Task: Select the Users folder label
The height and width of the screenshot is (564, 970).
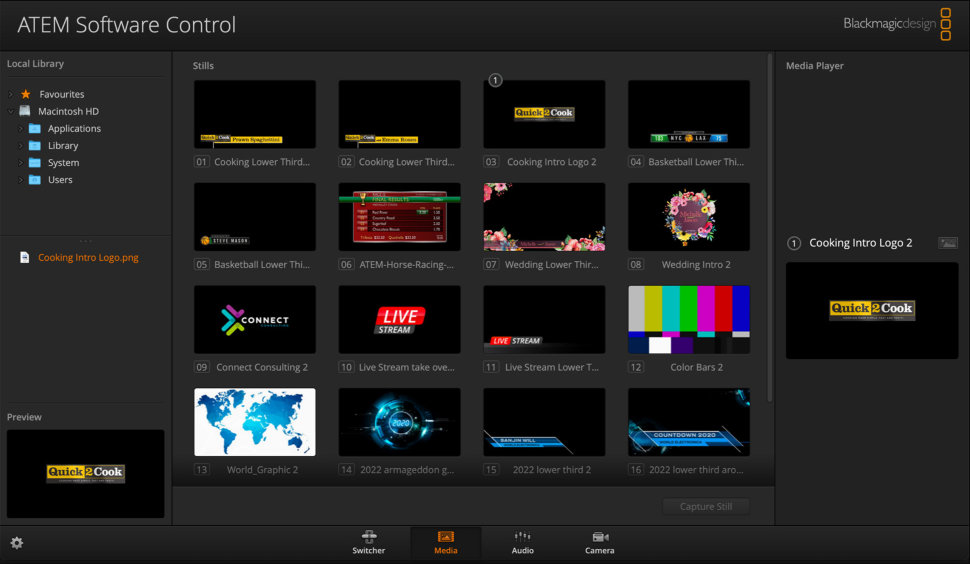Action: tap(60, 180)
